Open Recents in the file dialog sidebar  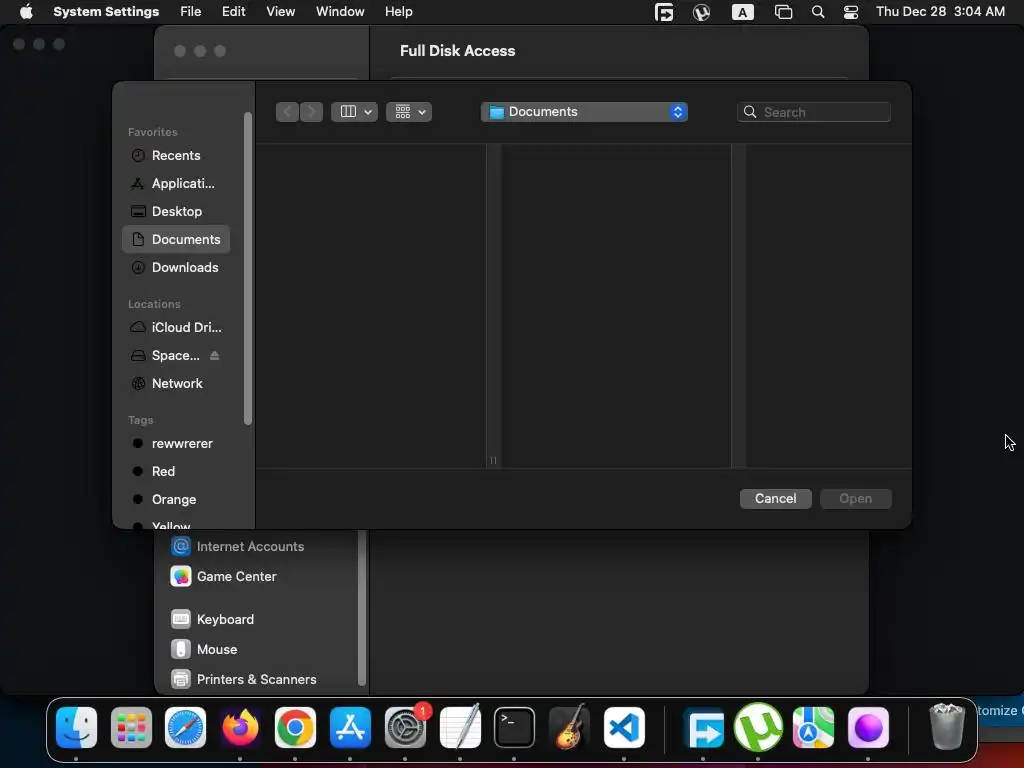tap(175, 155)
